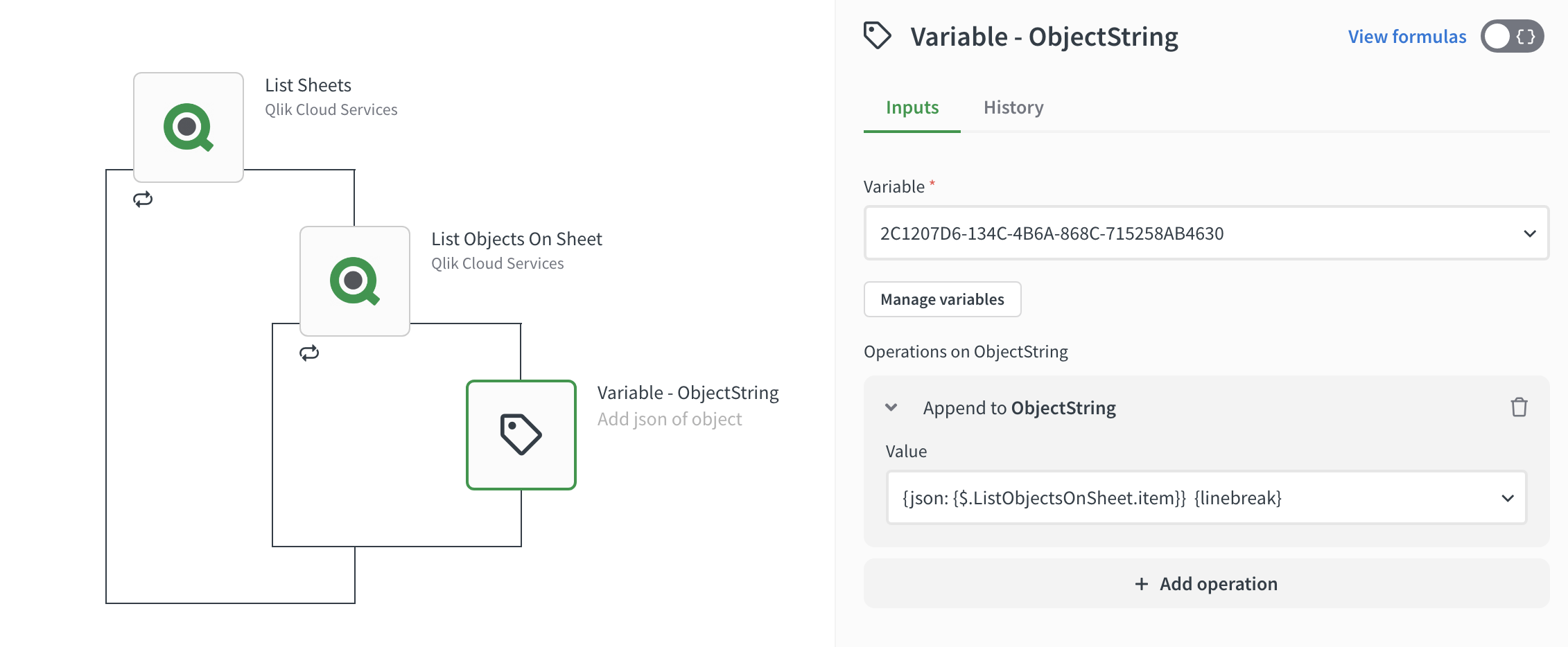Click the List Objects On Sheet block label
Image resolution: width=1568 pixels, height=647 pixels.
point(516,238)
